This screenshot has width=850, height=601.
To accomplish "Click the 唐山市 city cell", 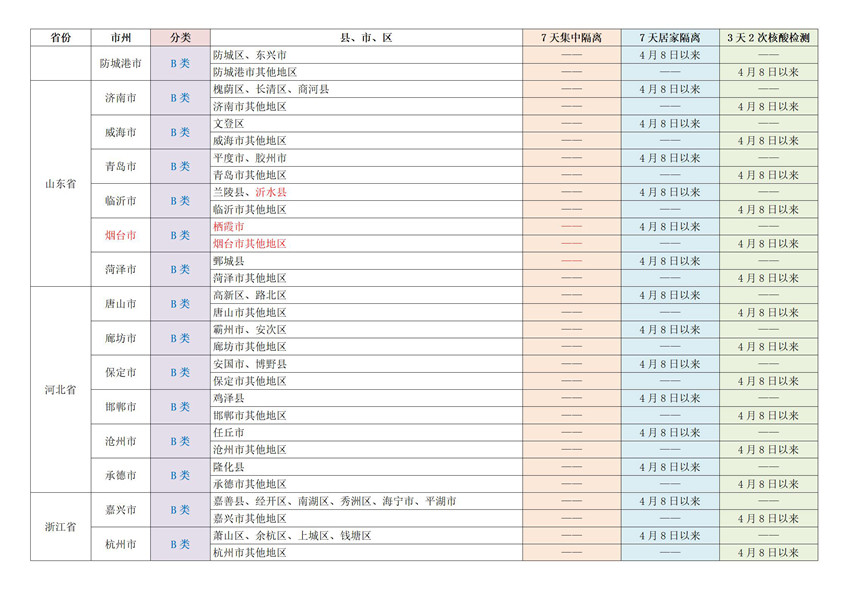I will point(120,304).
